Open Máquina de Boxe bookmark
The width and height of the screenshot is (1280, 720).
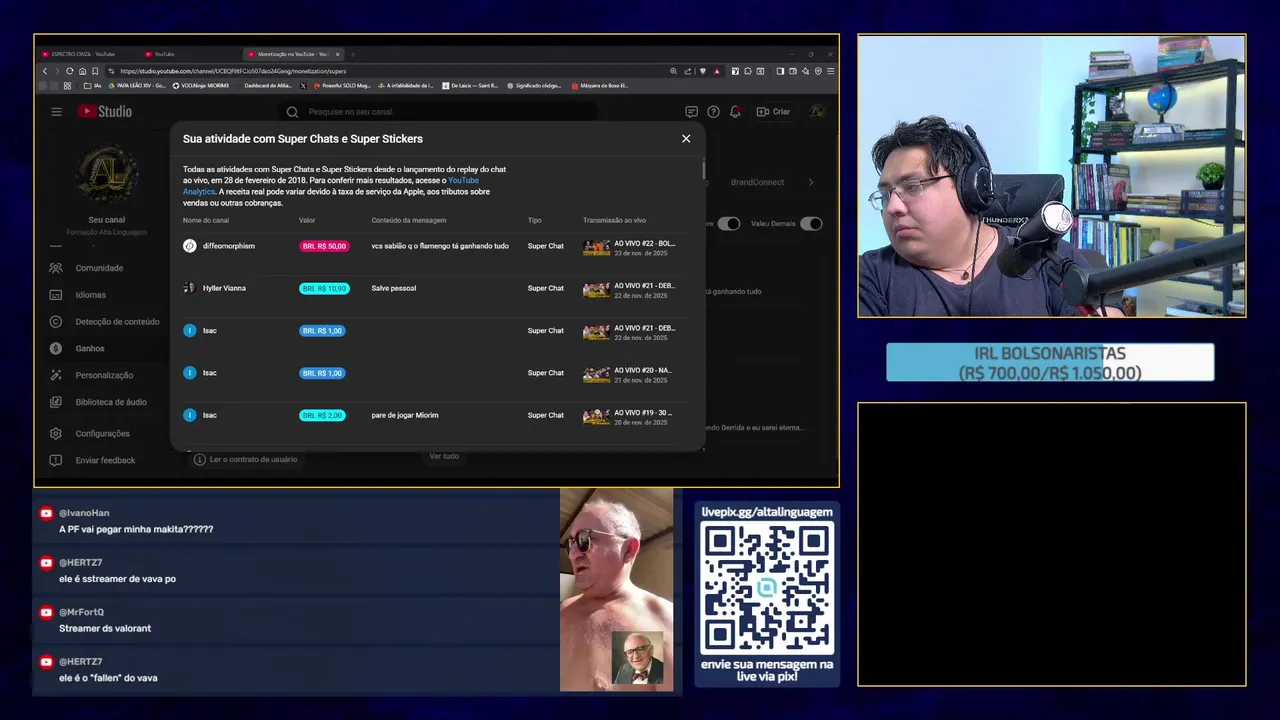(x=599, y=86)
